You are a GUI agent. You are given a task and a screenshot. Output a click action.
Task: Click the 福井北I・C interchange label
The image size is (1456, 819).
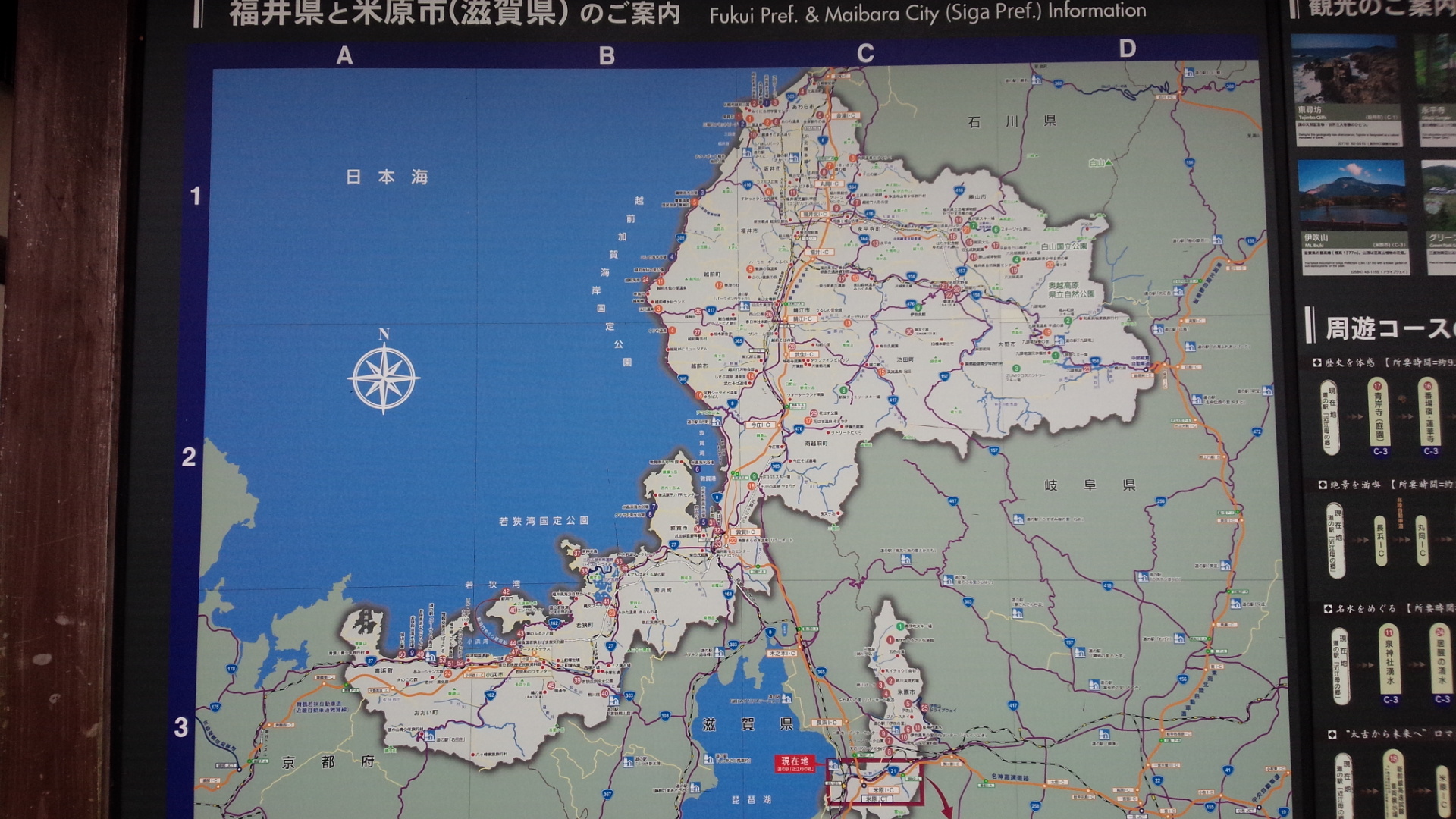815,215
